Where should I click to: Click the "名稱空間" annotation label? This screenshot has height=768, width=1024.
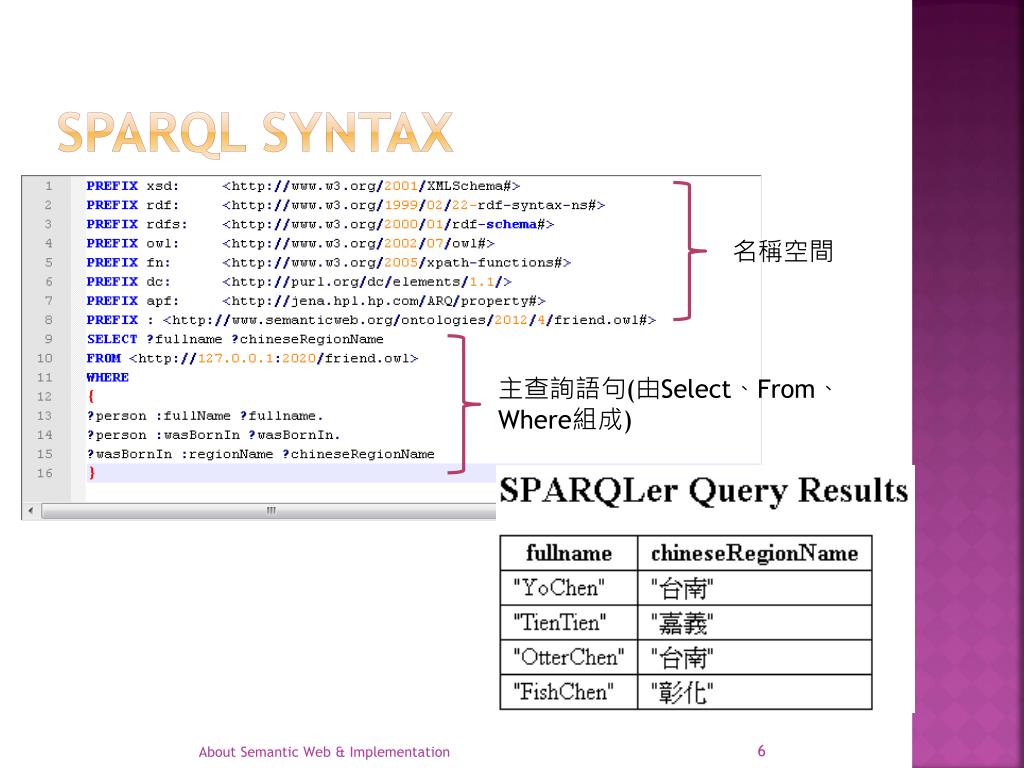783,251
